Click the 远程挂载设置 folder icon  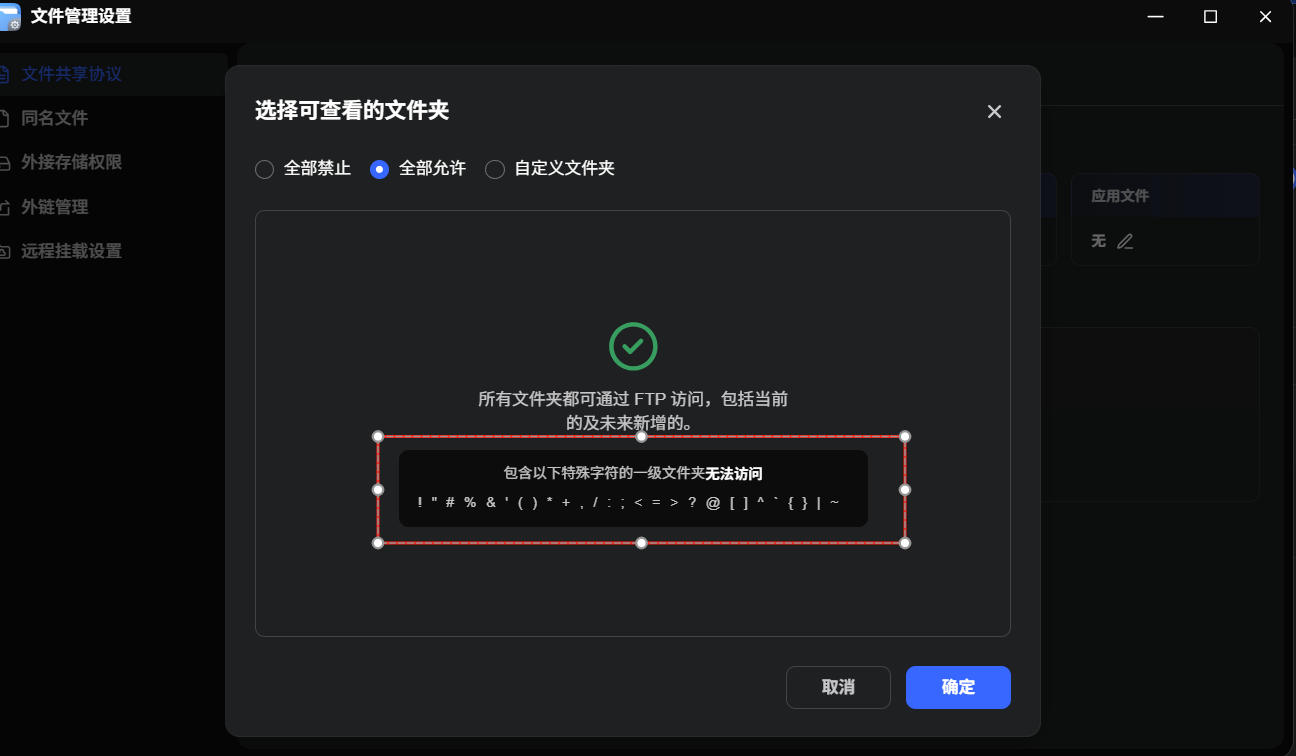4,251
